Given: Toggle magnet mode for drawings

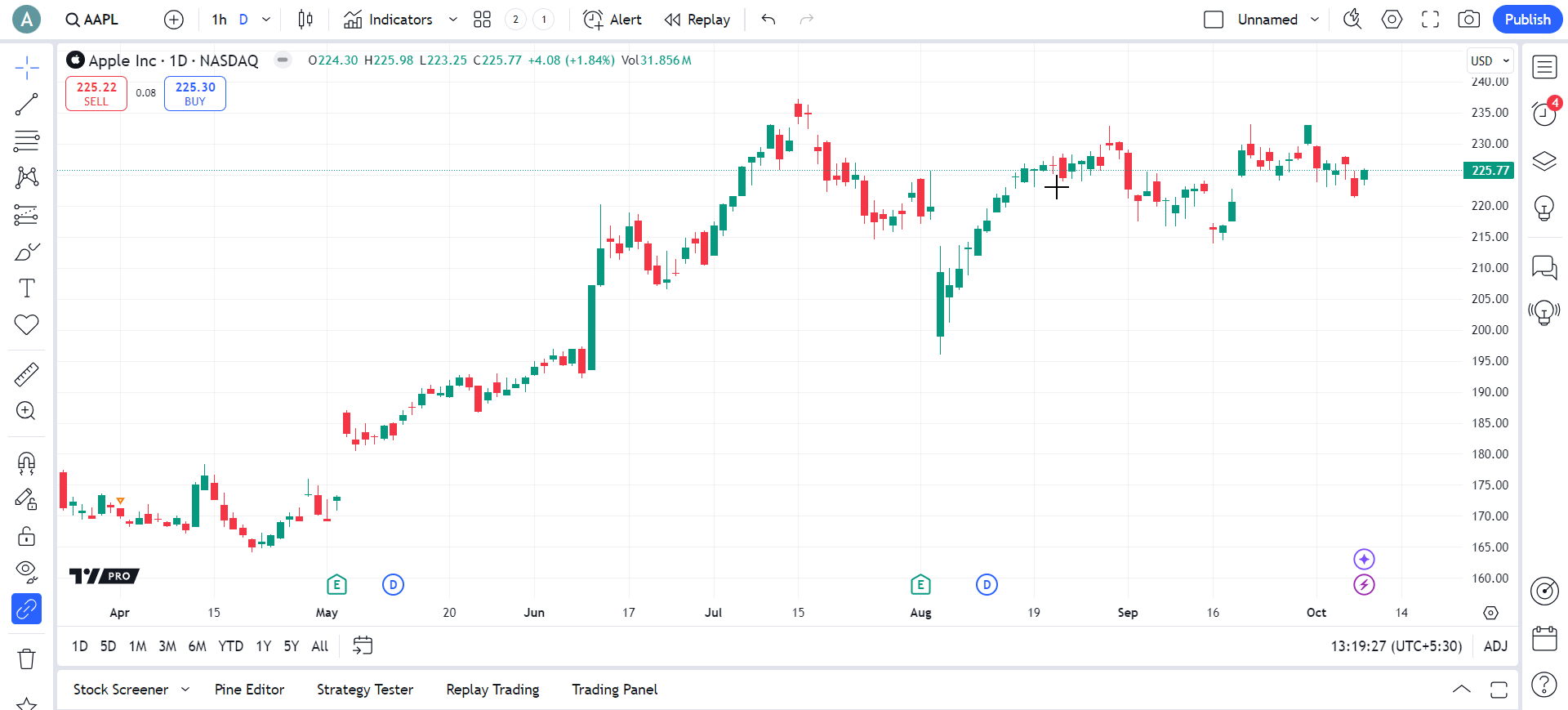Looking at the screenshot, I should coord(26,463).
